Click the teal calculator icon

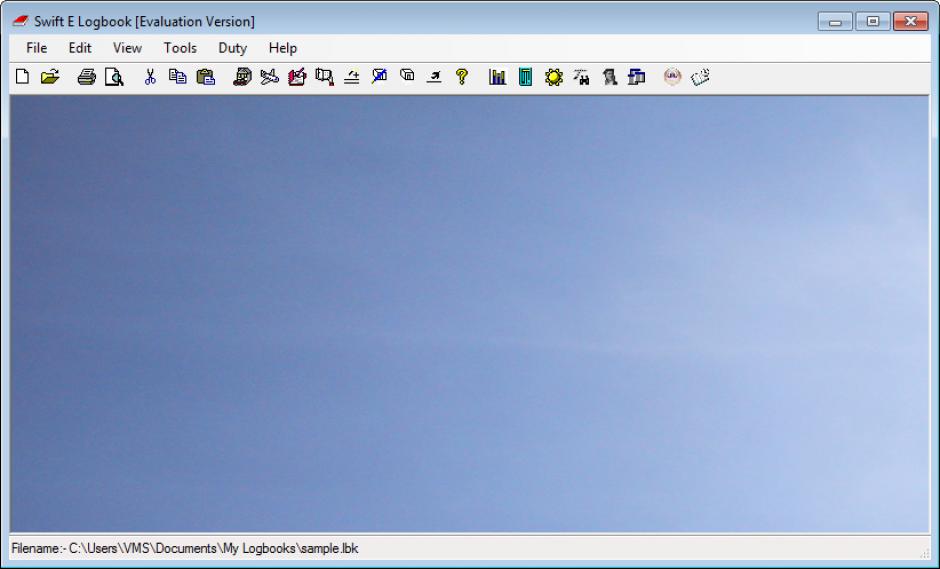pos(525,77)
